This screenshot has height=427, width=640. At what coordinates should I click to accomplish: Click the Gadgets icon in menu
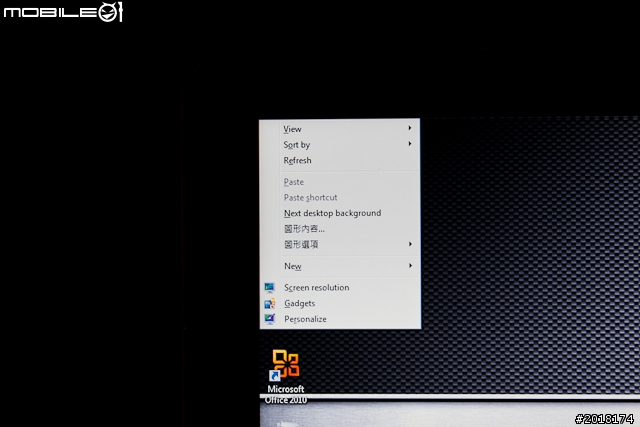(269, 303)
